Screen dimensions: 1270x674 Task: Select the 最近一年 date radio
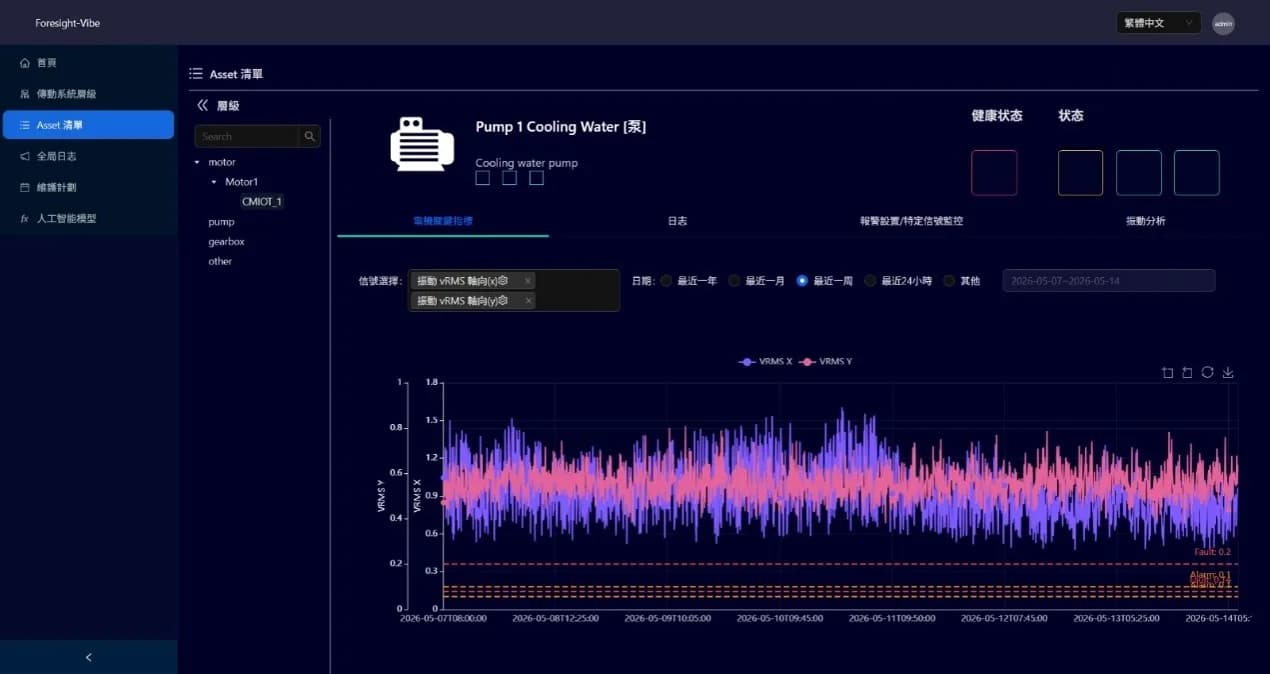click(666, 281)
